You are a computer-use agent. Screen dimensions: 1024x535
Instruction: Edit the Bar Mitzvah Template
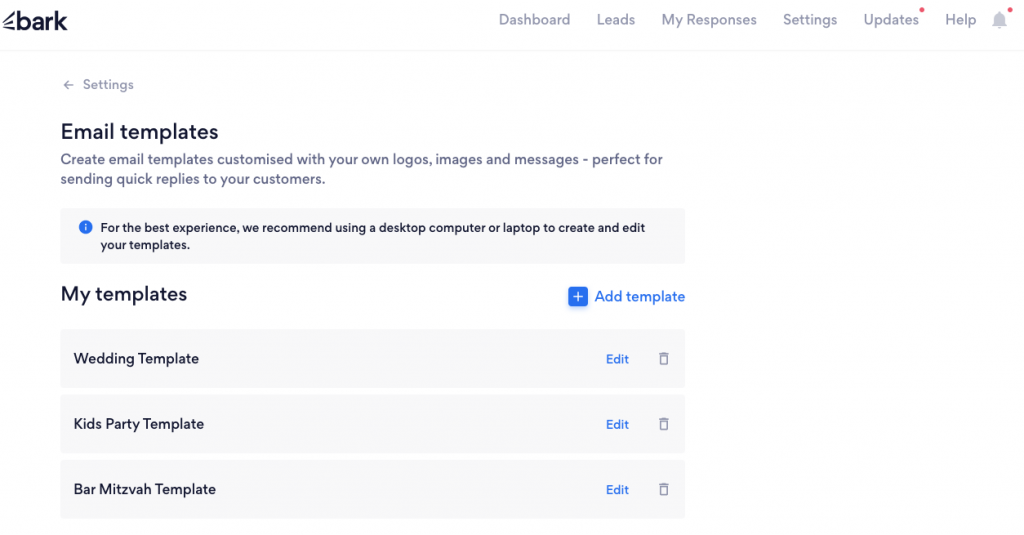click(617, 490)
